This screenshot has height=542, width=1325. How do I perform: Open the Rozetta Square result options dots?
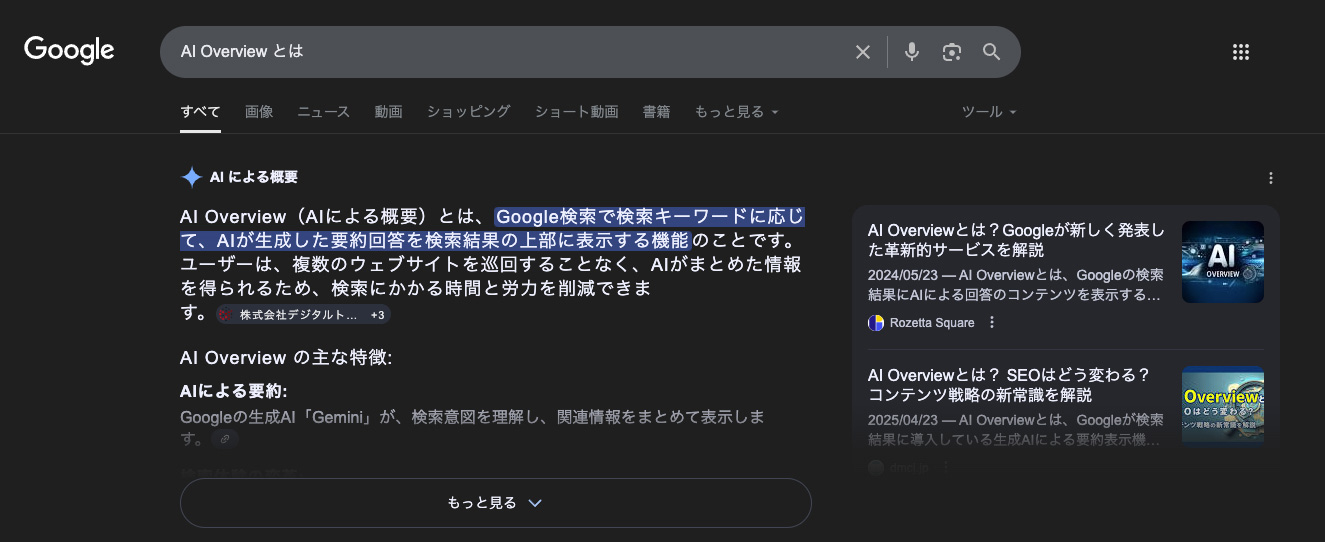[992, 322]
